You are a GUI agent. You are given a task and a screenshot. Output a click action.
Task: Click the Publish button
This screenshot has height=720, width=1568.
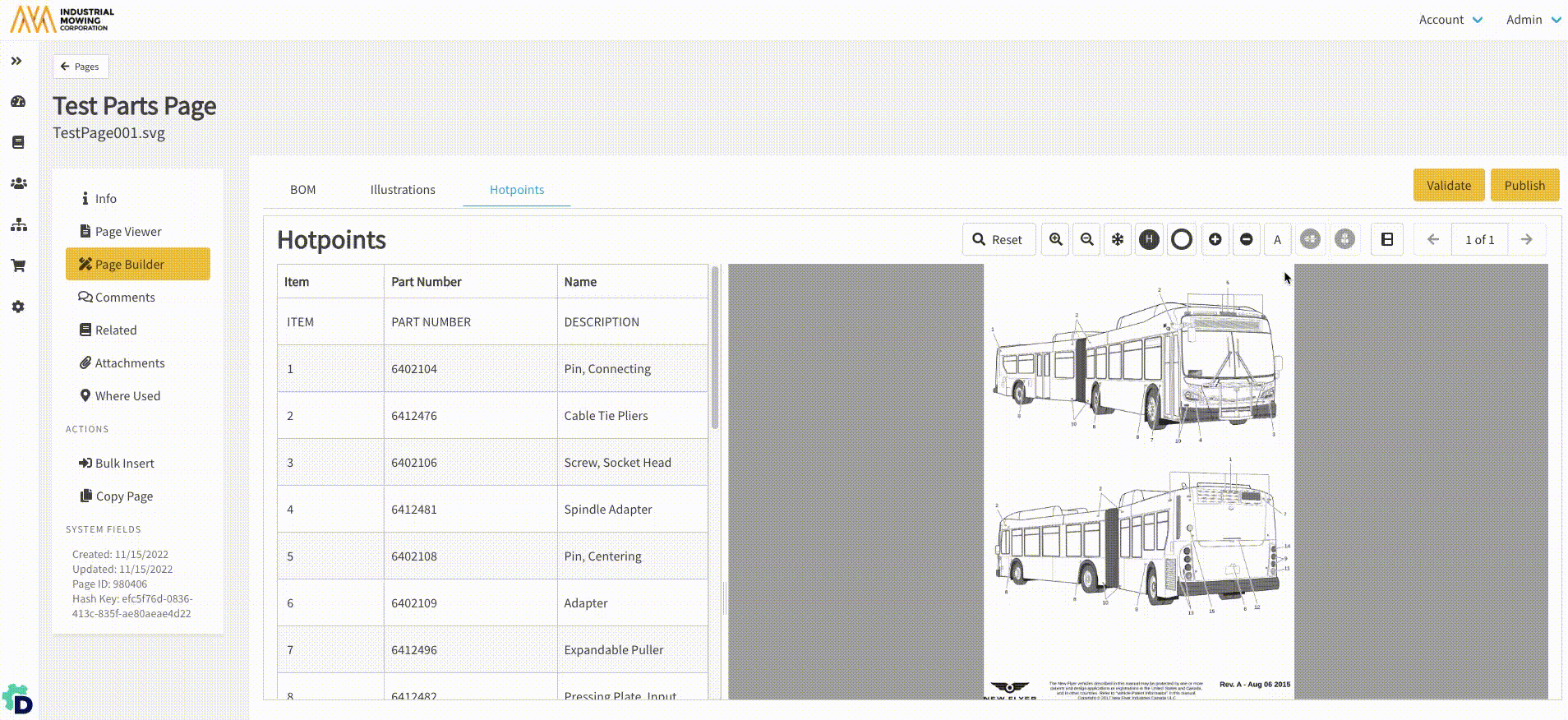(x=1524, y=185)
